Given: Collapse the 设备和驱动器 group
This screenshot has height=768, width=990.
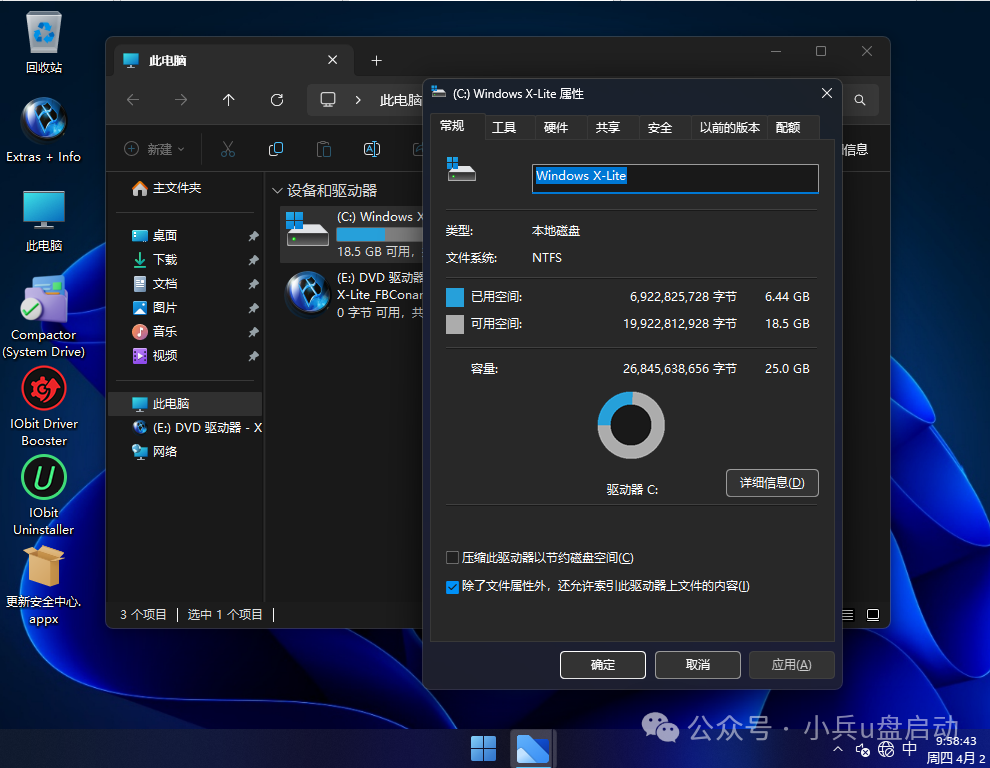Looking at the screenshot, I should coord(277,190).
